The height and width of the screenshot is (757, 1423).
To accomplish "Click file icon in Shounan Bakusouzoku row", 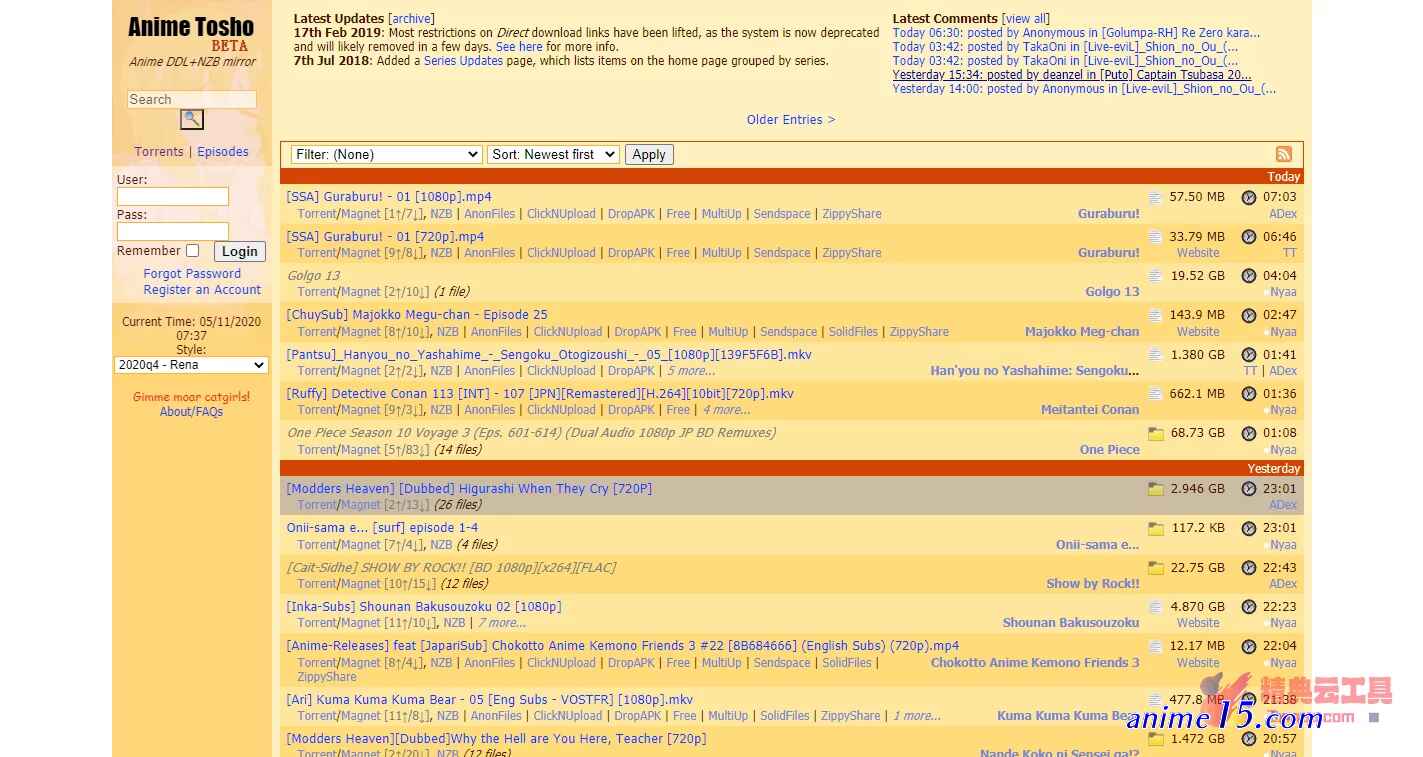I will pos(1156,607).
